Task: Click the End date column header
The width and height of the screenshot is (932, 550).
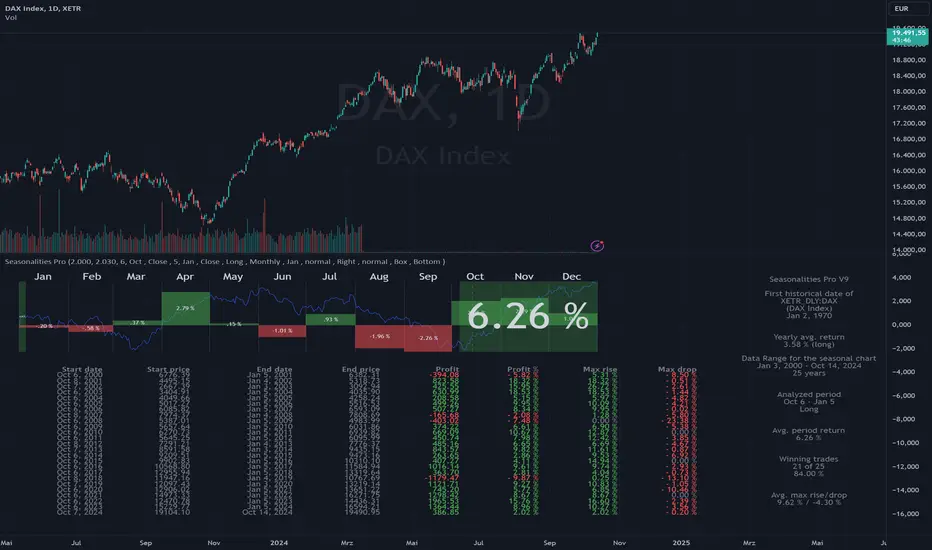Action: [x=274, y=369]
